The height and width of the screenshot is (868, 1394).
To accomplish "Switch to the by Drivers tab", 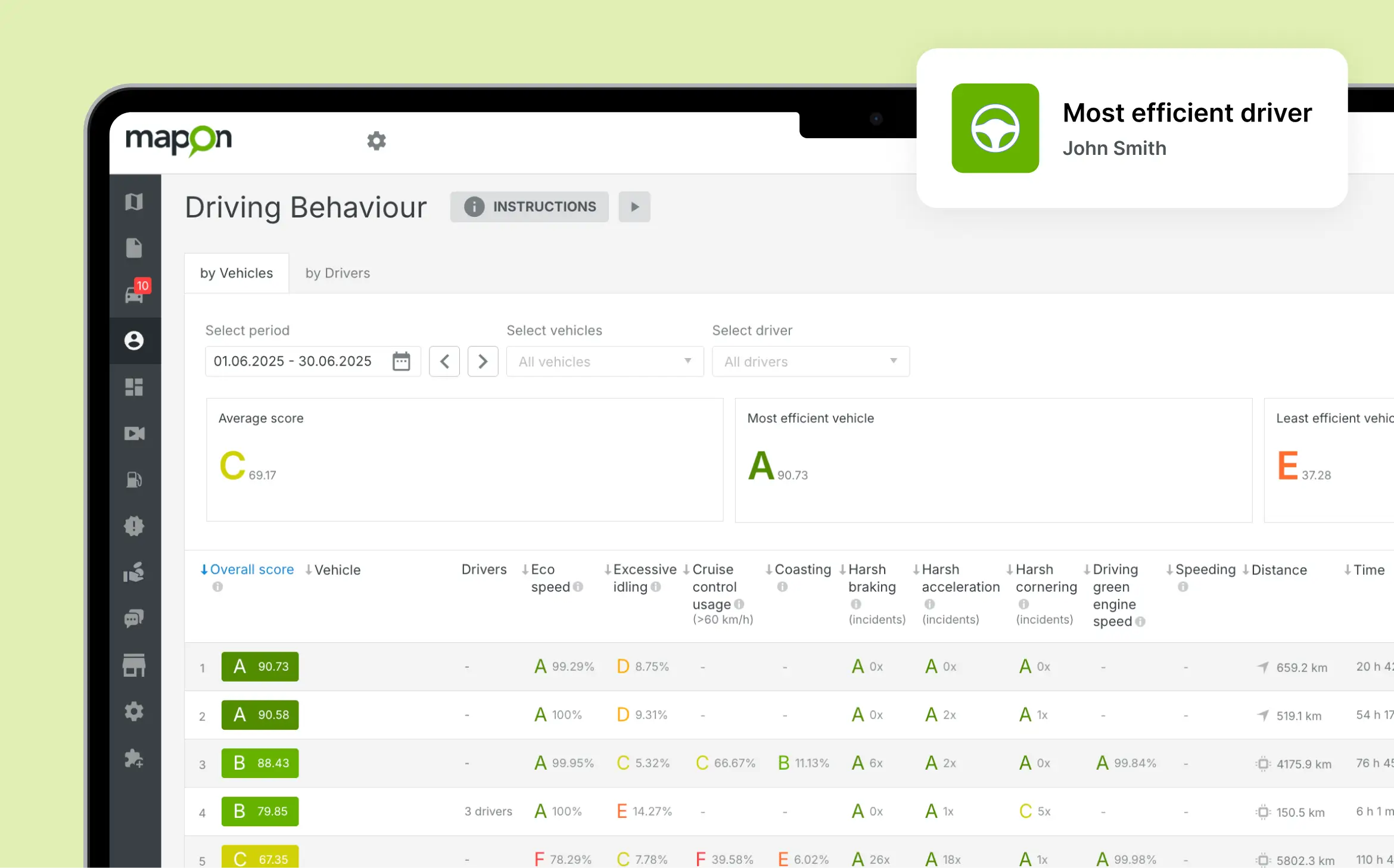I will [337, 273].
